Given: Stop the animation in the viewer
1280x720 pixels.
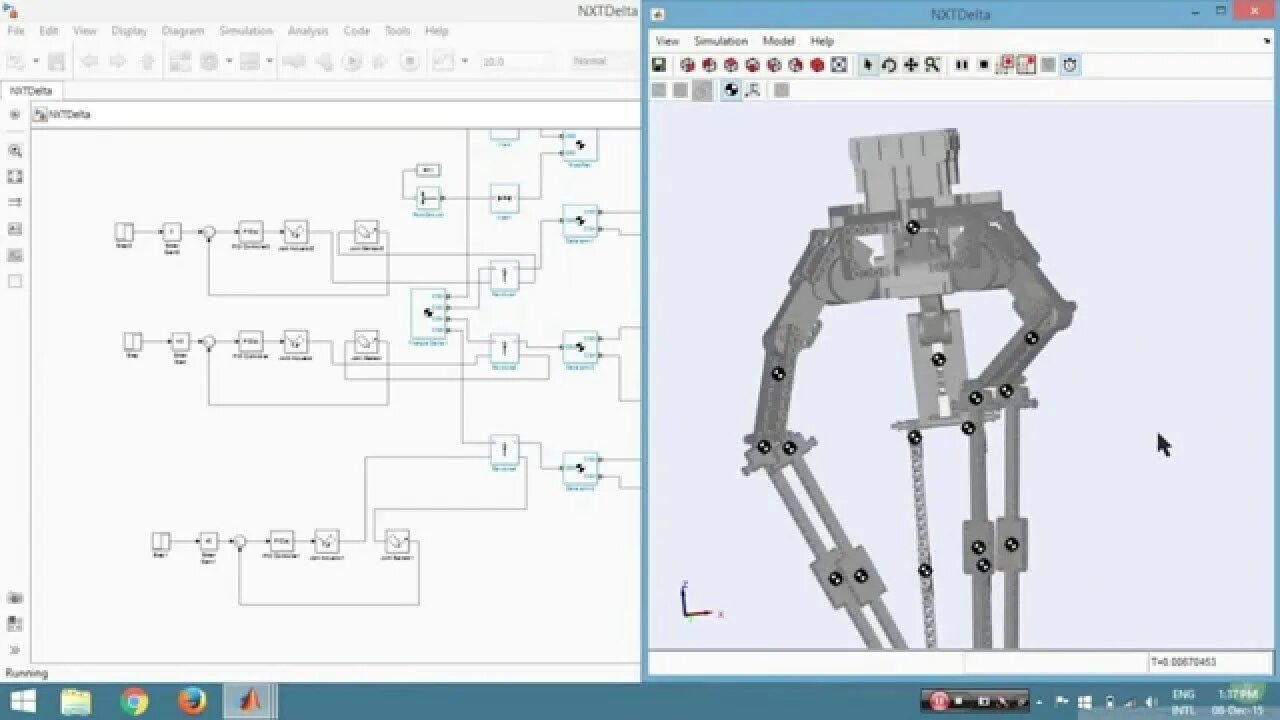Looking at the screenshot, I should point(984,65).
